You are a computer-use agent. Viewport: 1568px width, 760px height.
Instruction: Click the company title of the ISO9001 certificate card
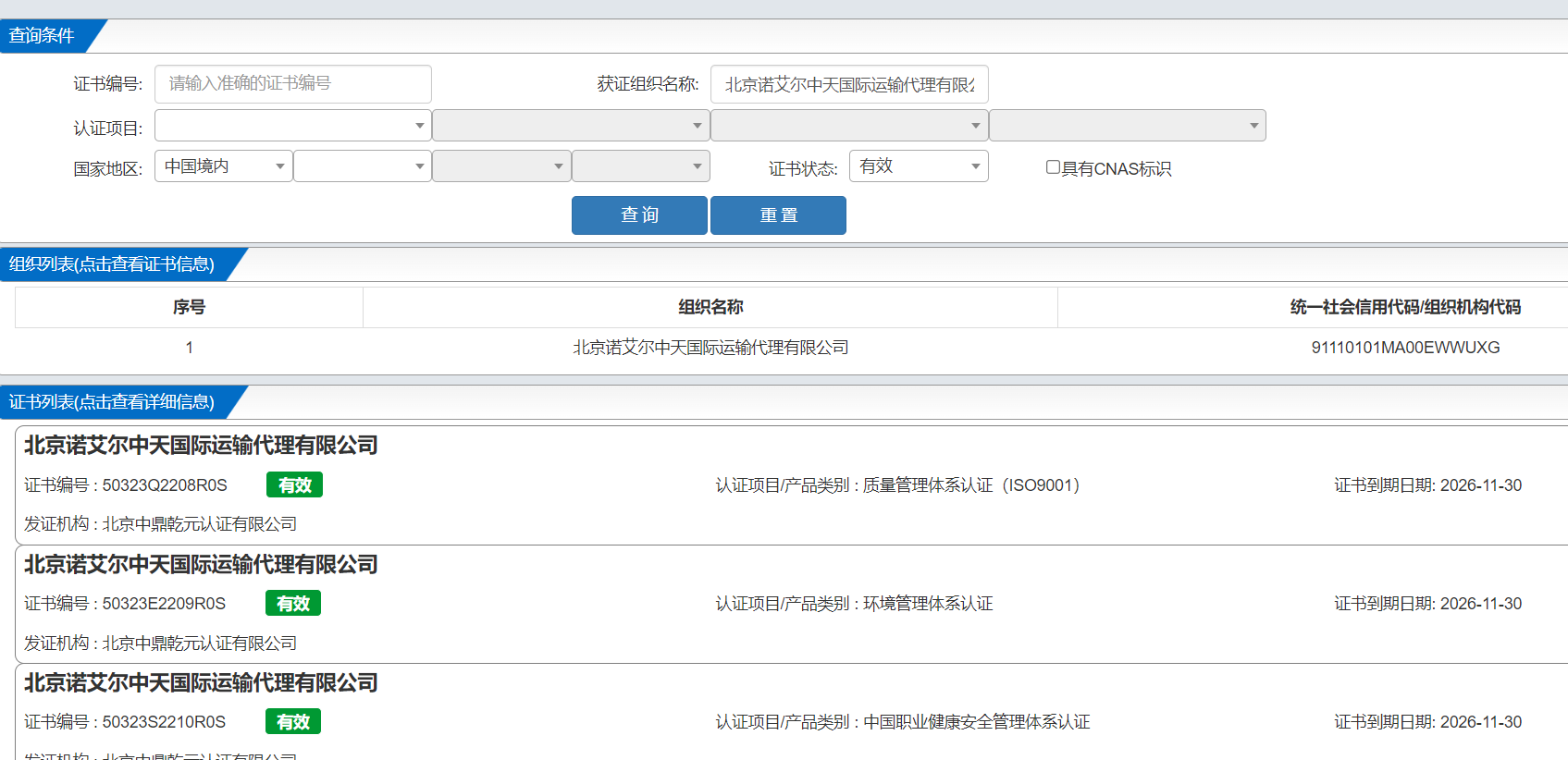coord(201,446)
